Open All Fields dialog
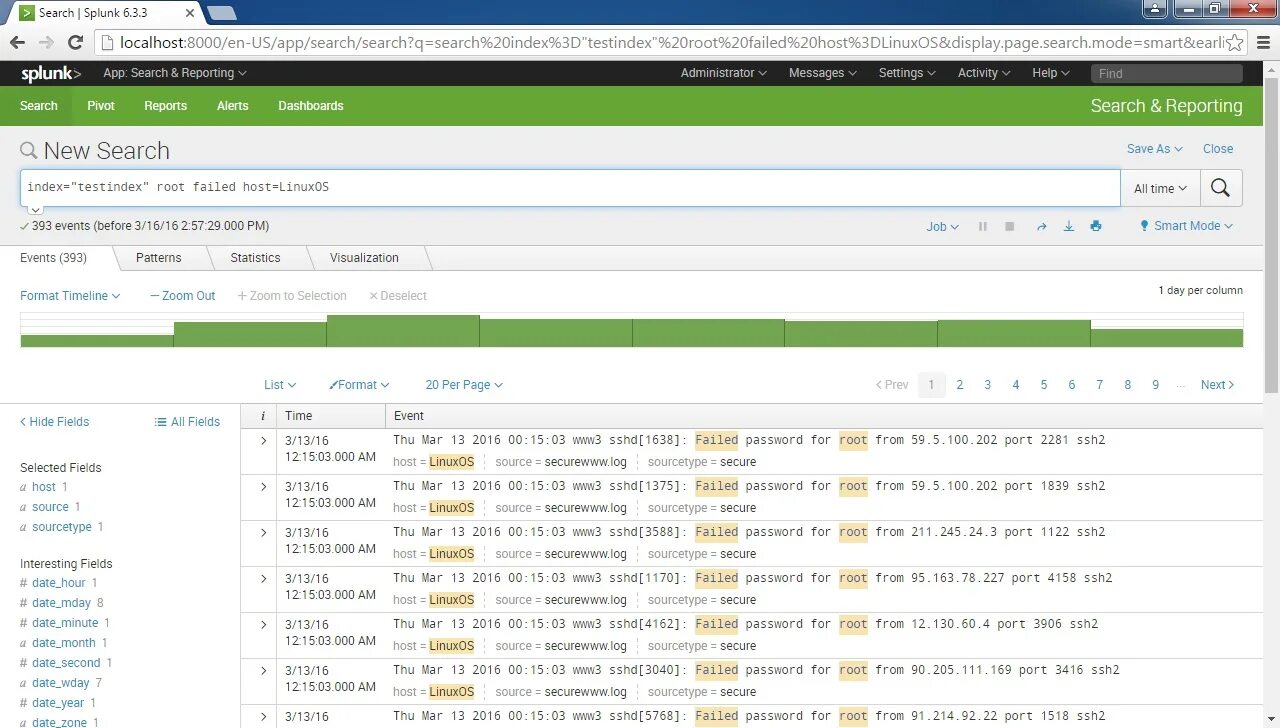1280x728 pixels. point(187,422)
